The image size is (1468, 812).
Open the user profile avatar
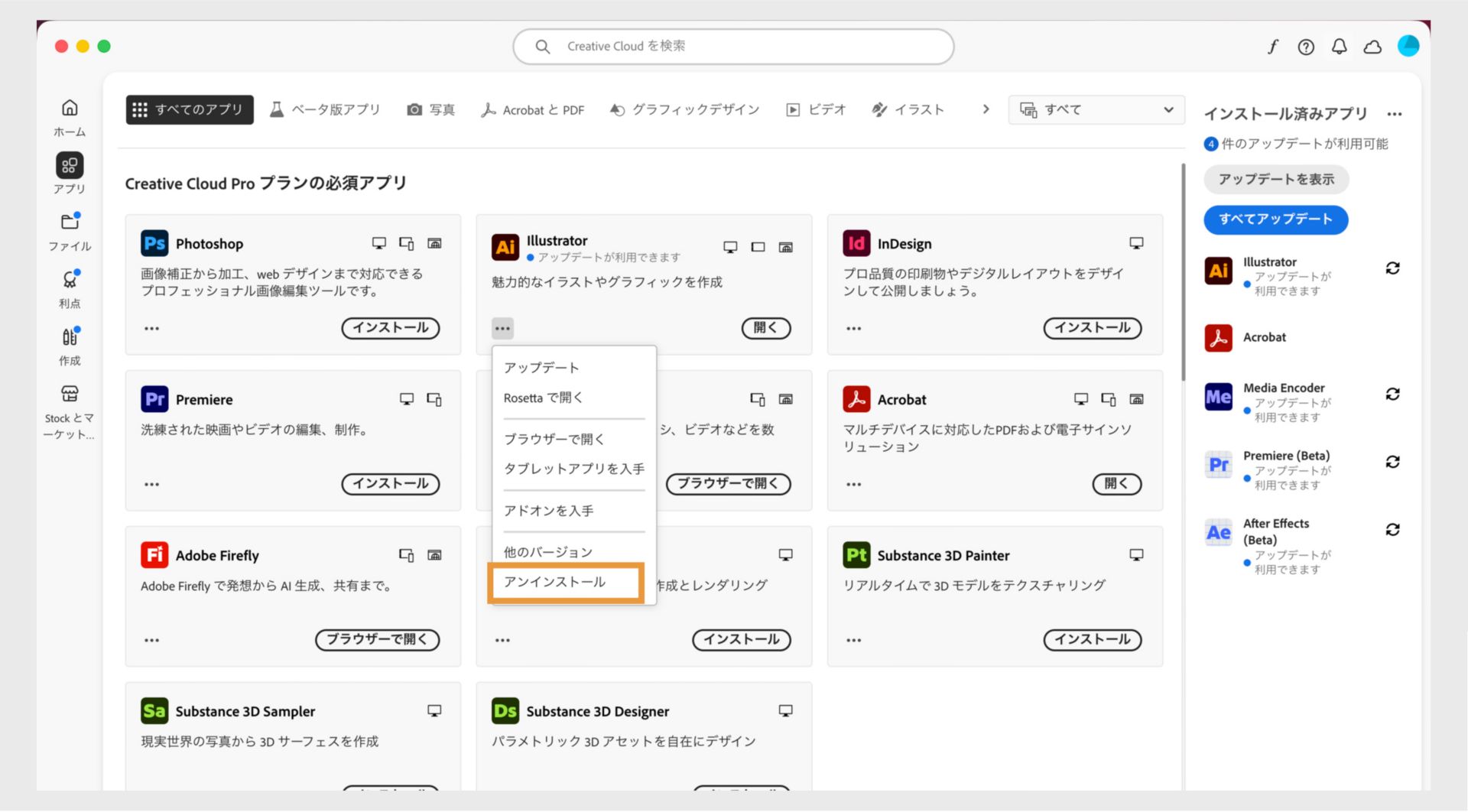(1408, 46)
